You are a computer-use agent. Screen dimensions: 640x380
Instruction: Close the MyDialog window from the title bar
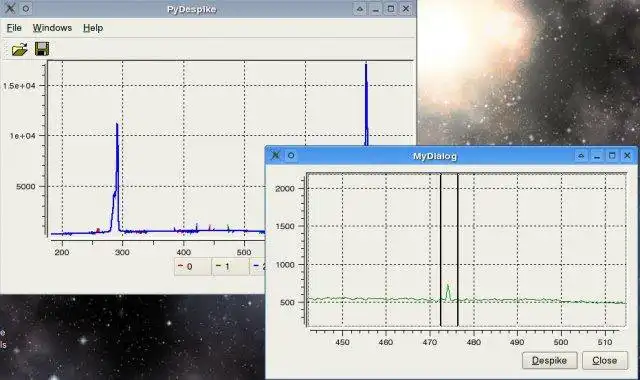point(627,156)
